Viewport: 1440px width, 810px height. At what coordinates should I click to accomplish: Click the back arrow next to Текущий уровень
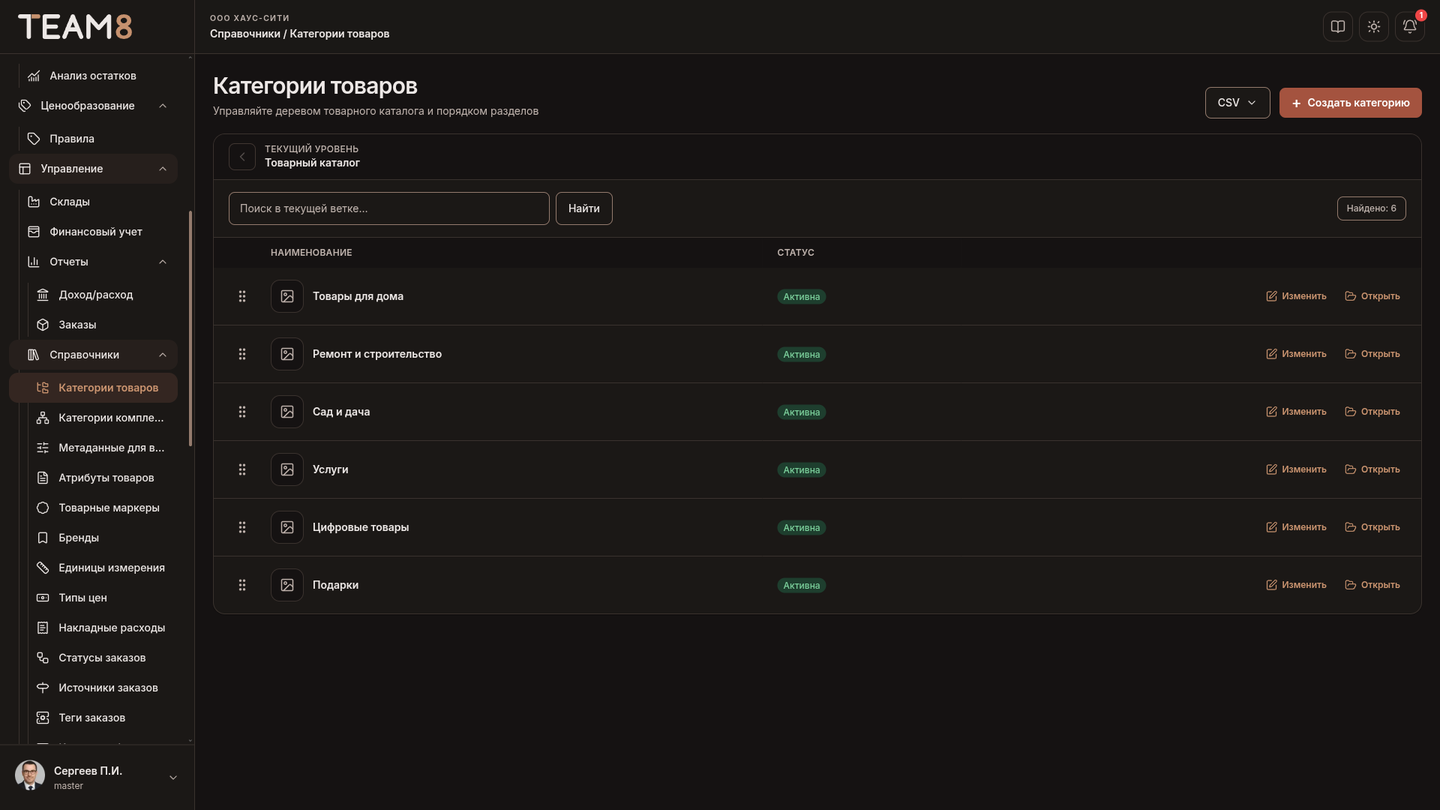242,157
